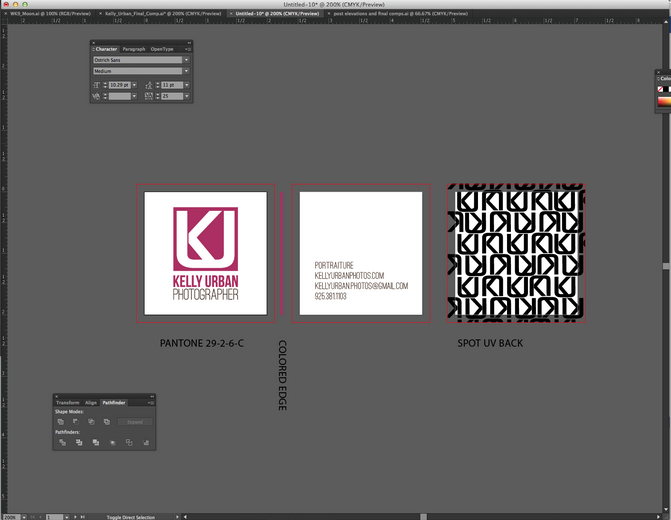Screen dimensions: 671x520
Task: Select the Character tab
Action: [x=106, y=49]
